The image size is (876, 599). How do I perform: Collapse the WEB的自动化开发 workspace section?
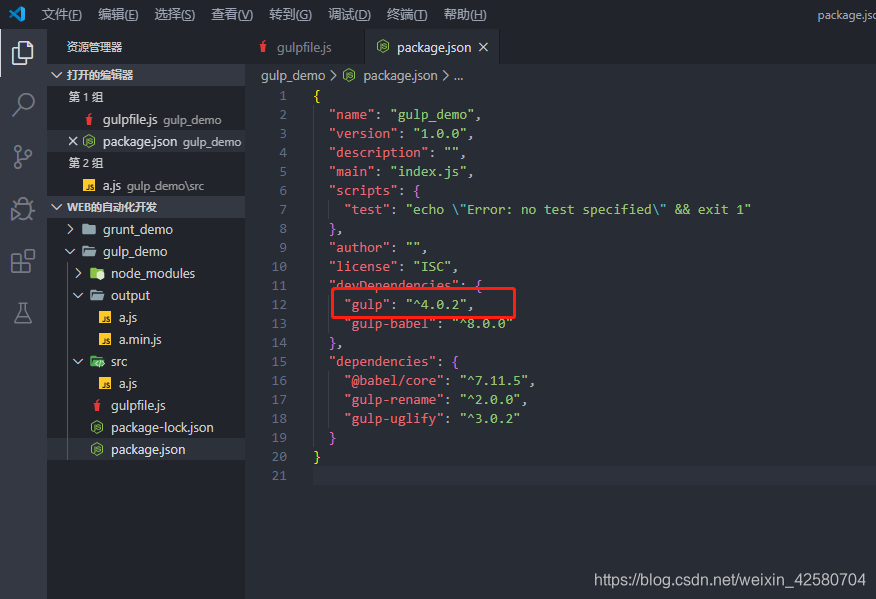pyautogui.click(x=56, y=207)
